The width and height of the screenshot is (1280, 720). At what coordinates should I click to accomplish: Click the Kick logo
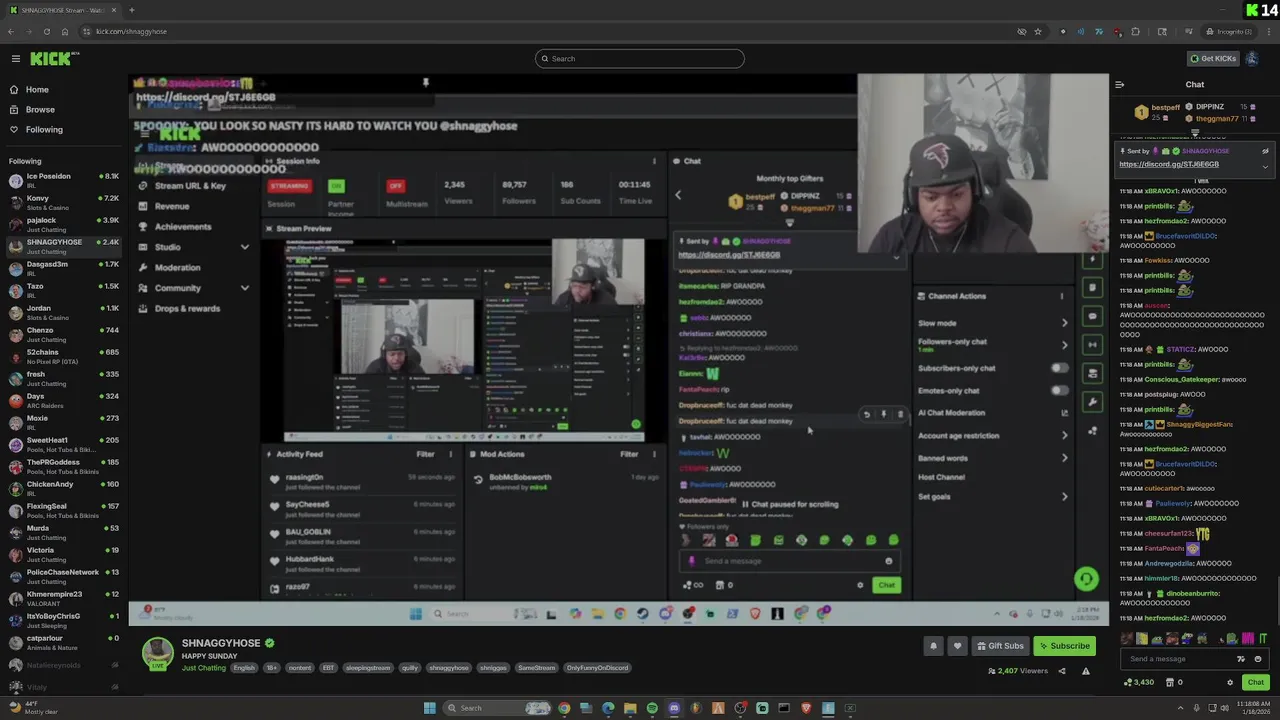point(52,59)
